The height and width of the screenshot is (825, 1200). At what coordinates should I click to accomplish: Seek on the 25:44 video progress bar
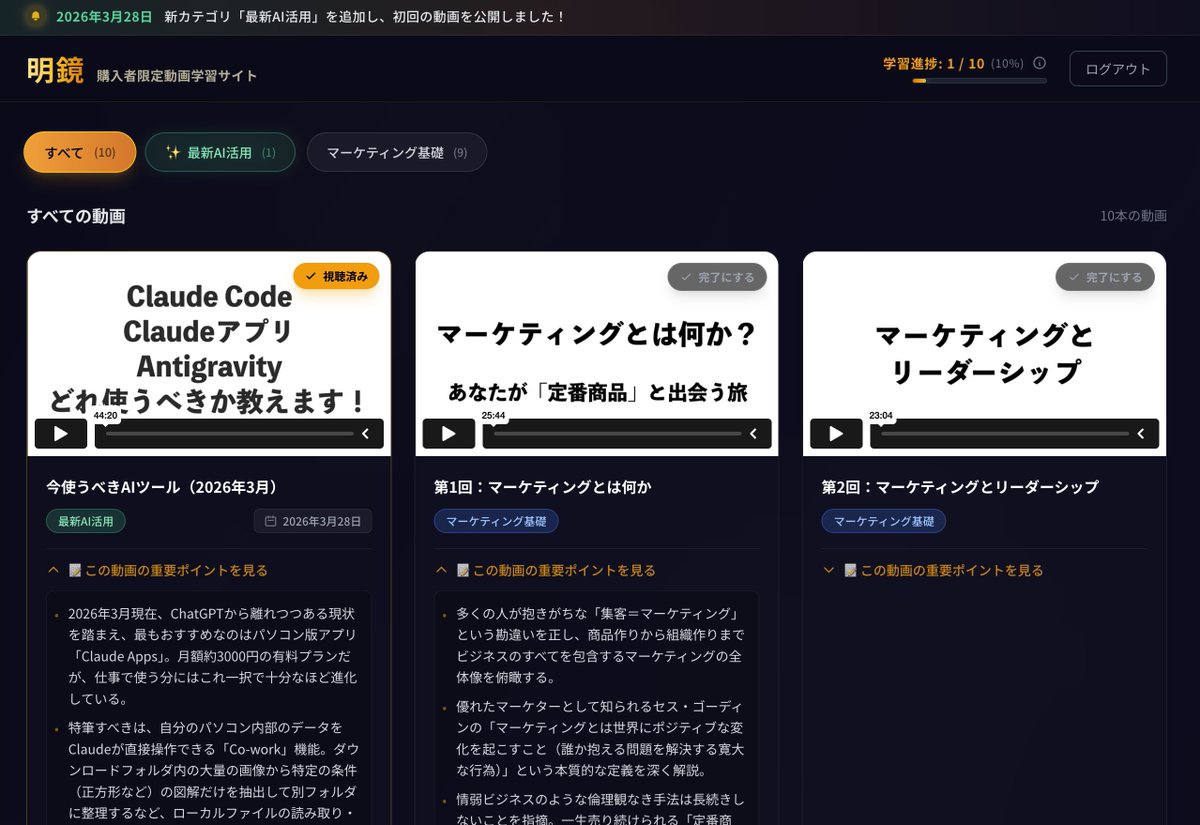[x=618, y=433]
